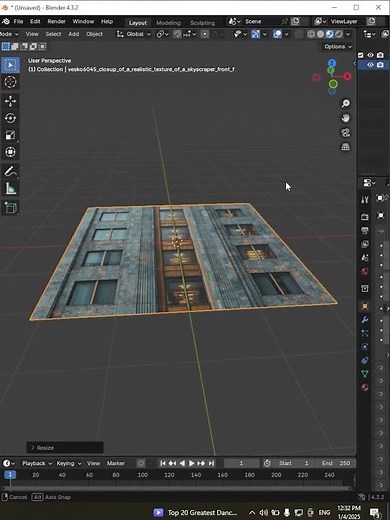Select the Measure tool
The width and height of the screenshot is (390, 520).
coord(10,189)
